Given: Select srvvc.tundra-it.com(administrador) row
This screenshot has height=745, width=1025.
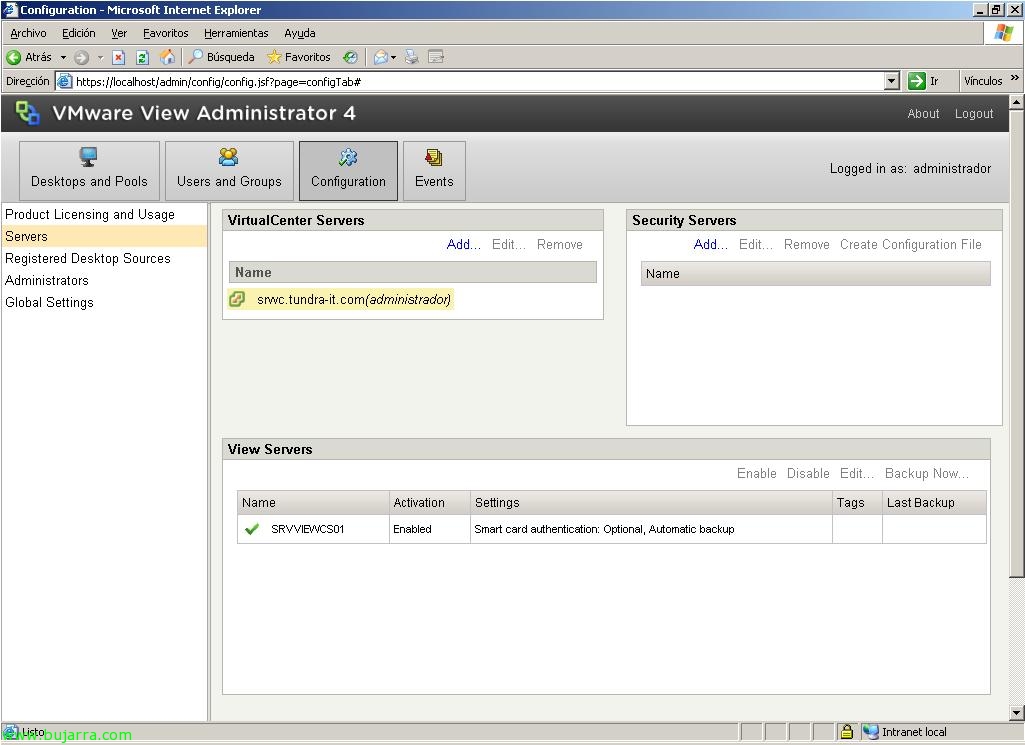Looking at the screenshot, I should pos(341,299).
